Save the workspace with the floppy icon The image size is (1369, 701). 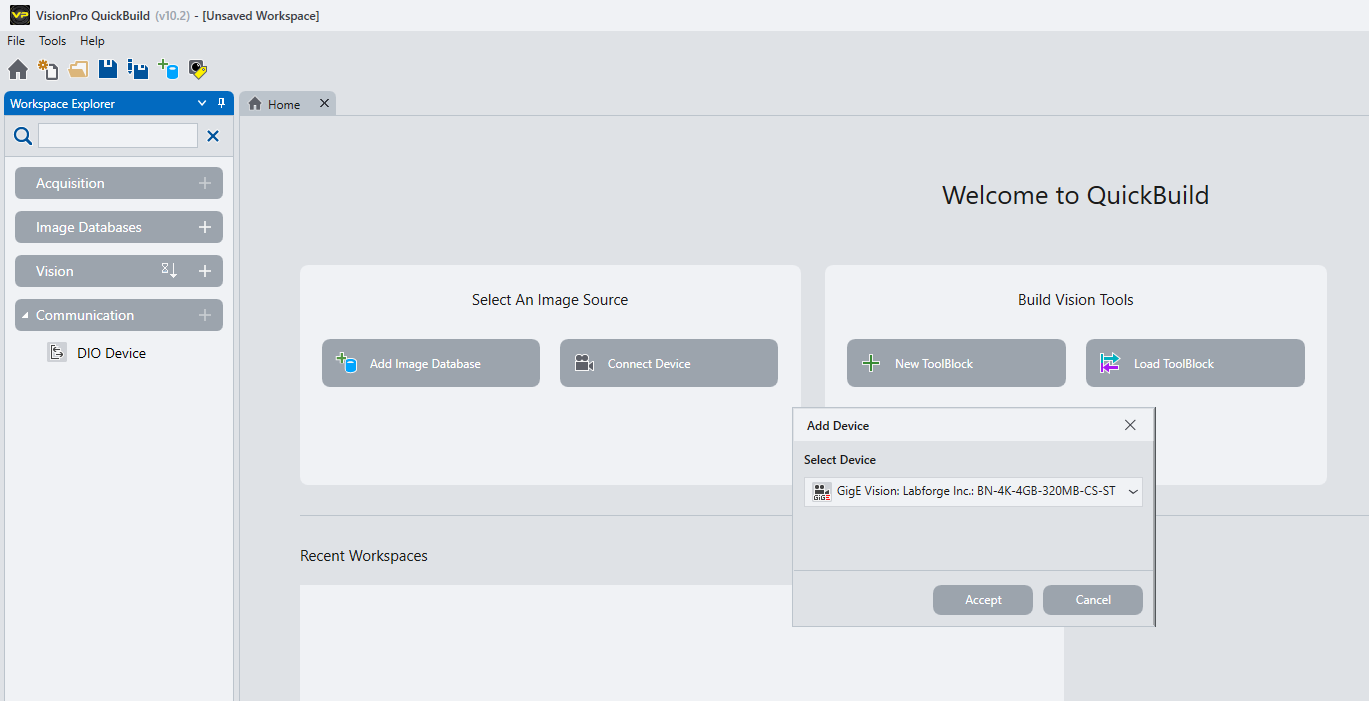pyautogui.click(x=108, y=69)
